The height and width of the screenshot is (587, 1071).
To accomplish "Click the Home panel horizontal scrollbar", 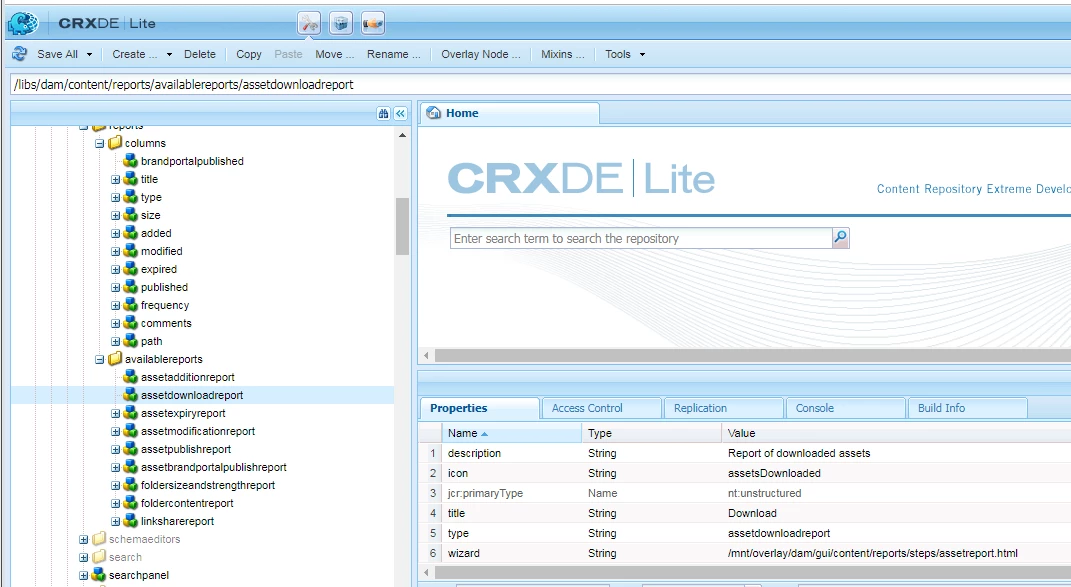I will pos(751,355).
